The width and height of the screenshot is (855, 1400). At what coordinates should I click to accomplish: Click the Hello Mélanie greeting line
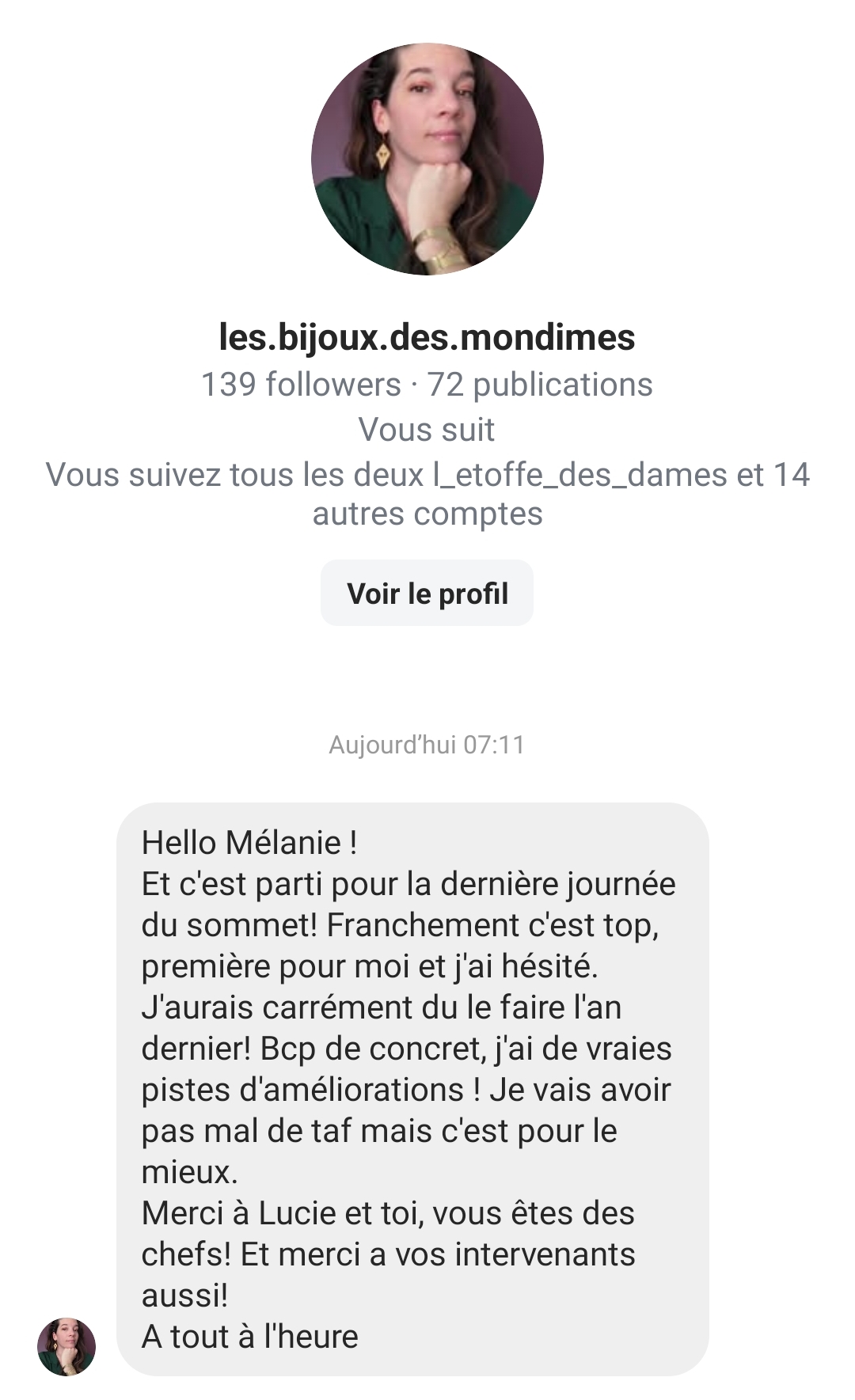pos(249,843)
